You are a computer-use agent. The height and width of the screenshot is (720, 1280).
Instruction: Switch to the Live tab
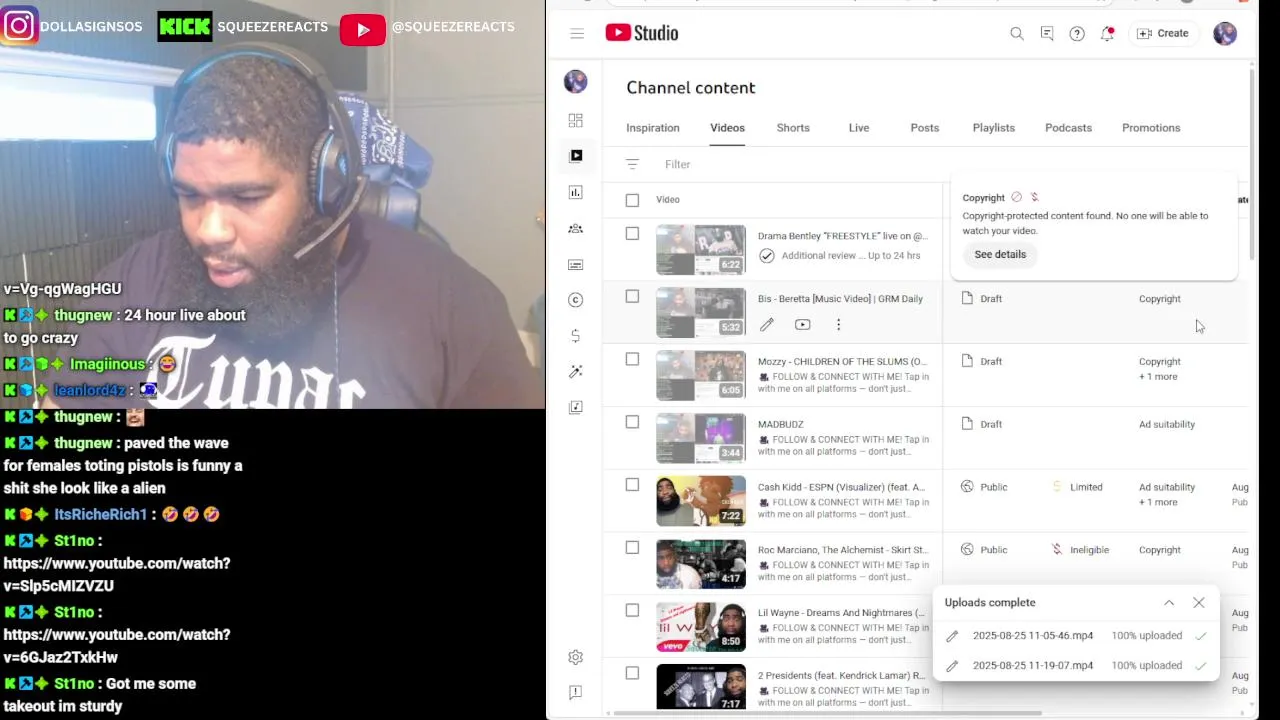coord(859,128)
